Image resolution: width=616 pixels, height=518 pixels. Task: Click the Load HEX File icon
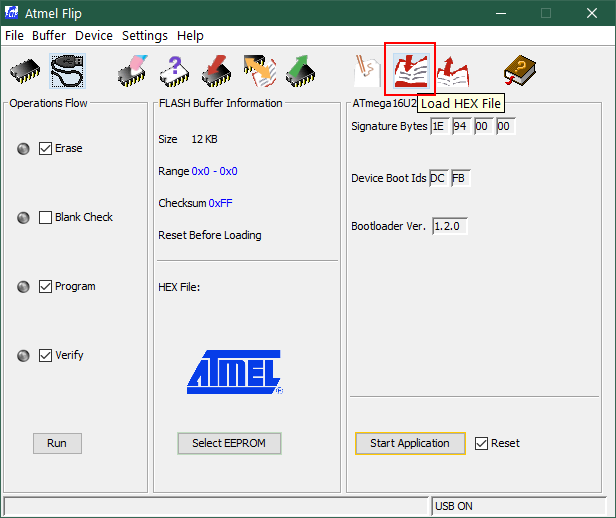[411, 71]
